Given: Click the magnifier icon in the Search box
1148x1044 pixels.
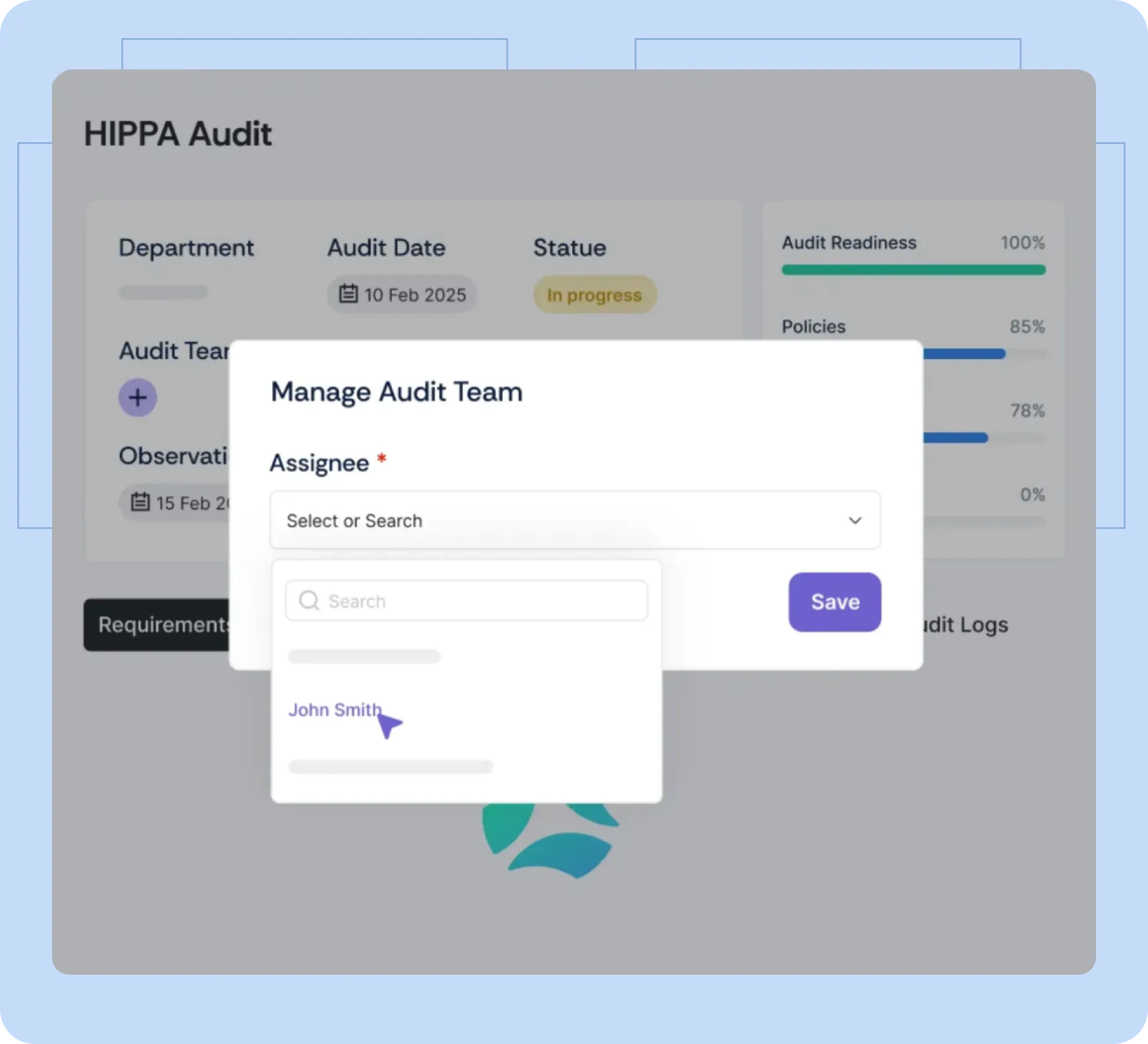Looking at the screenshot, I should click(309, 601).
